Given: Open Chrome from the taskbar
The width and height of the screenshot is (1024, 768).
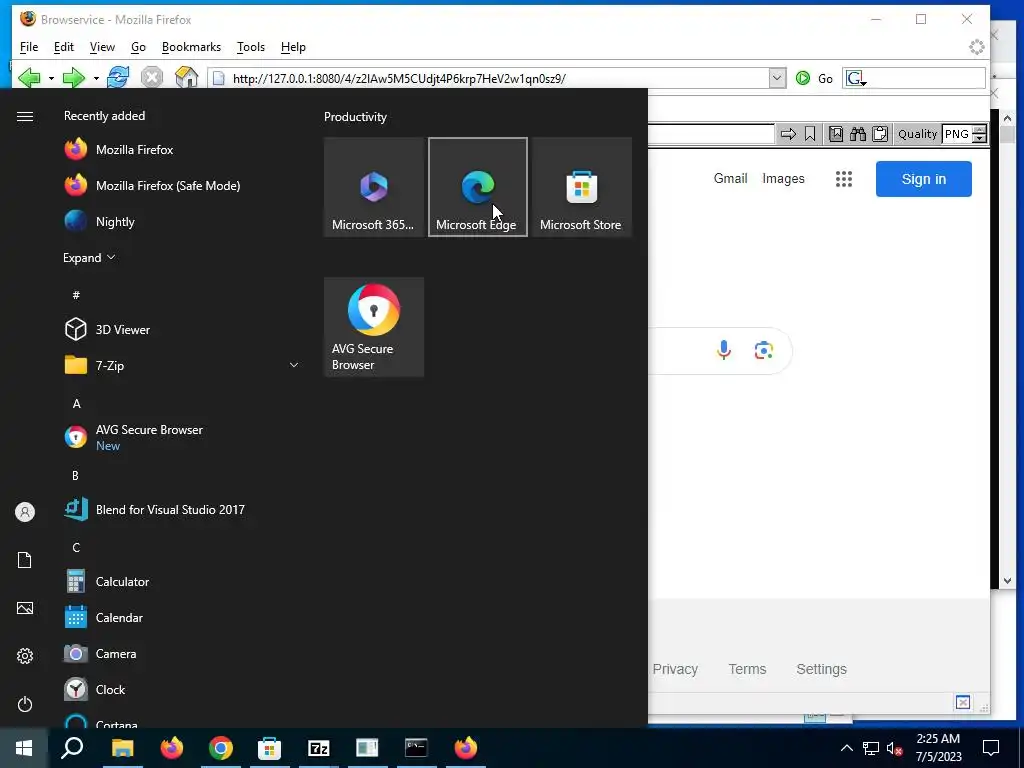Looking at the screenshot, I should pyautogui.click(x=221, y=748).
